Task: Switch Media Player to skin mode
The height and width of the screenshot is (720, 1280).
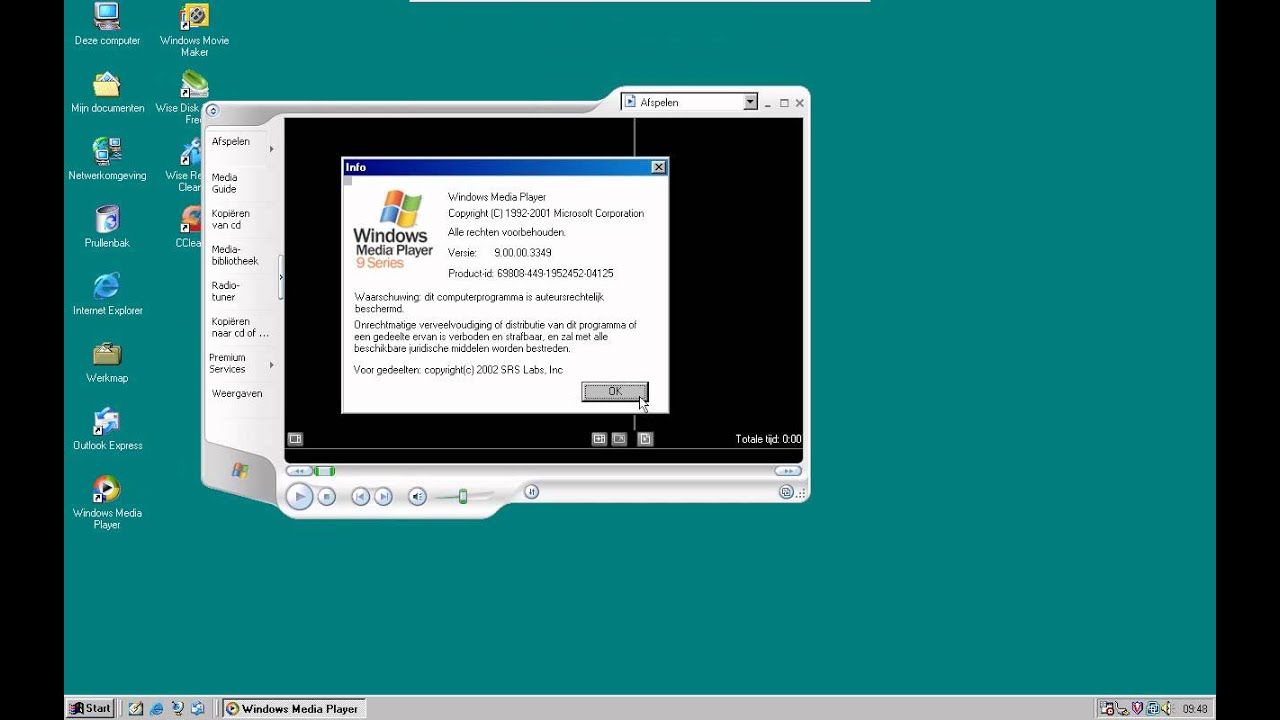Action: (786, 492)
